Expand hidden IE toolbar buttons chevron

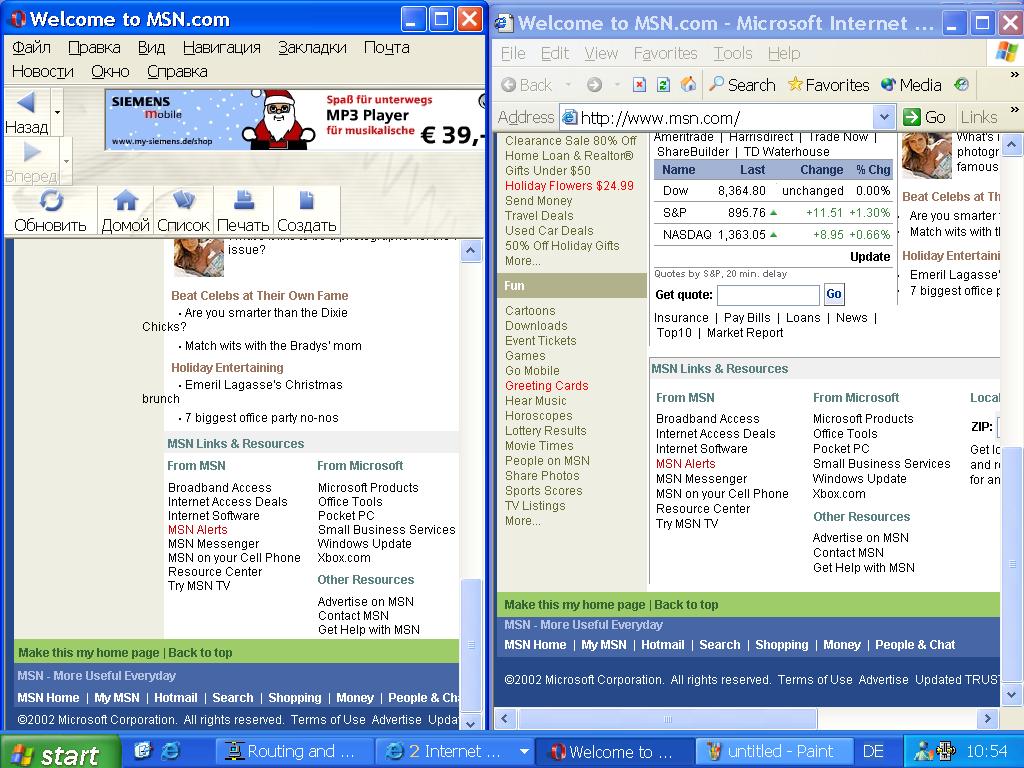point(1014,75)
